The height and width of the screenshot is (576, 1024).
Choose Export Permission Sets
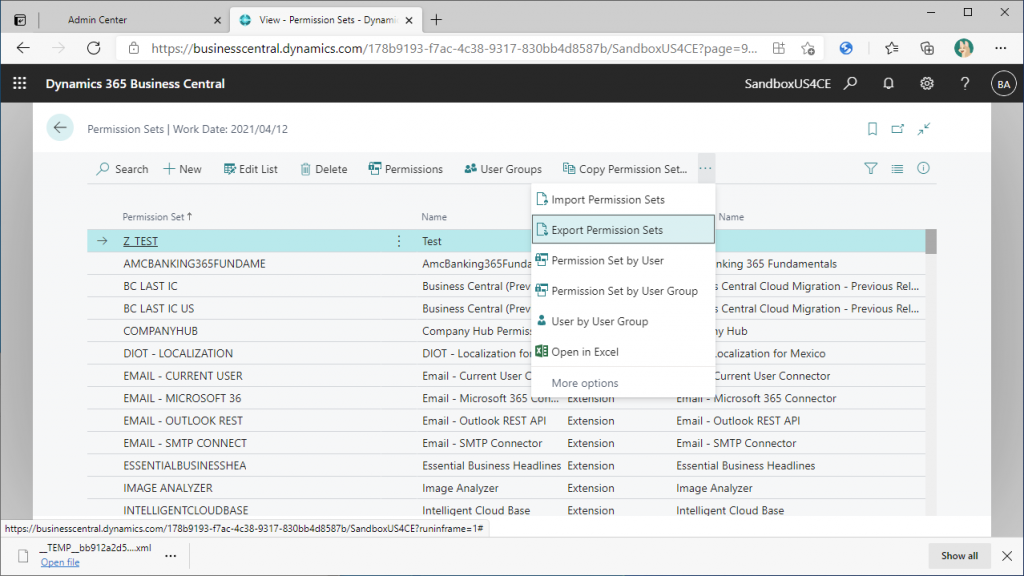point(623,230)
